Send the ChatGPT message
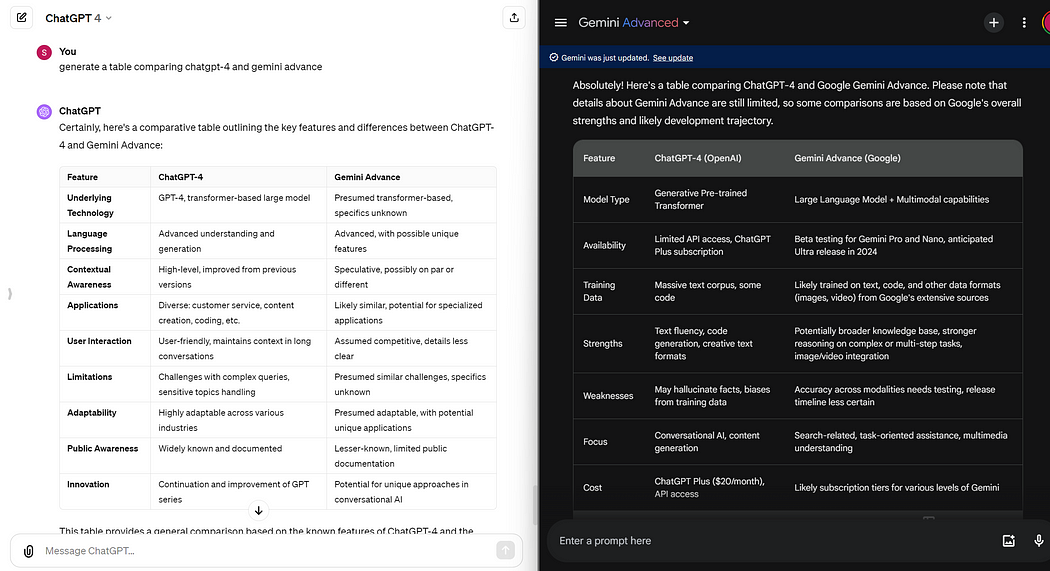Image resolution: width=1050 pixels, height=571 pixels. [506, 550]
